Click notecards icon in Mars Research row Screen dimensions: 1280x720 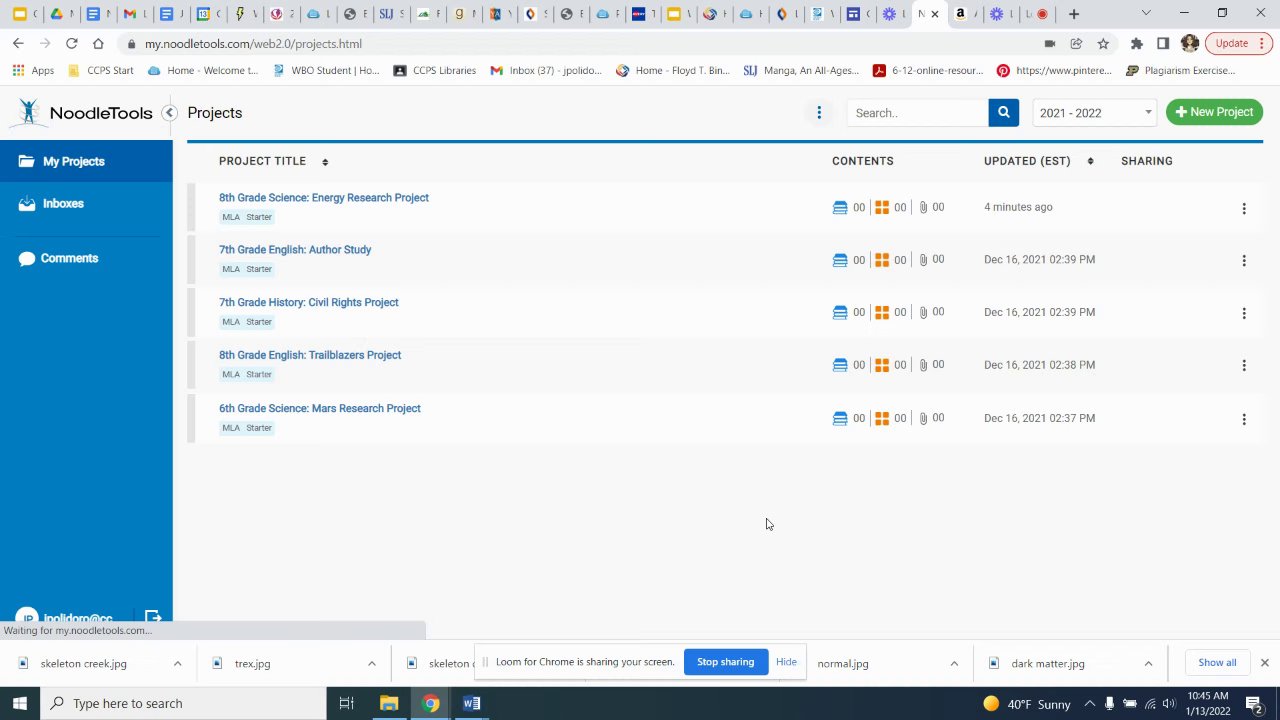pos(882,418)
